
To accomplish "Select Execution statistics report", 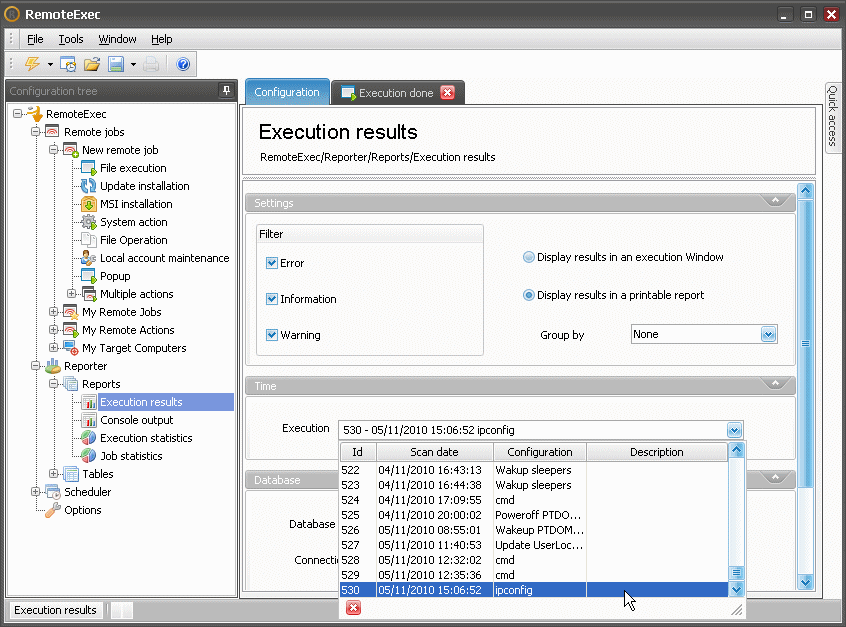I will click(146, 438).
